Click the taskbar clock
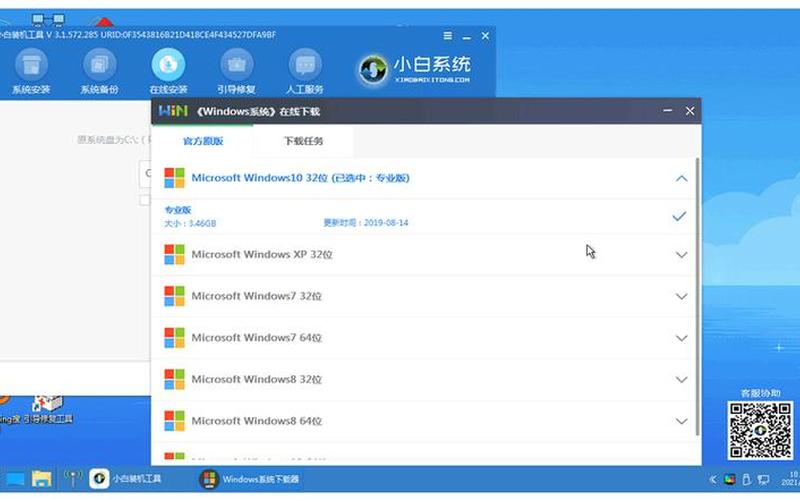 click(790, 479)
